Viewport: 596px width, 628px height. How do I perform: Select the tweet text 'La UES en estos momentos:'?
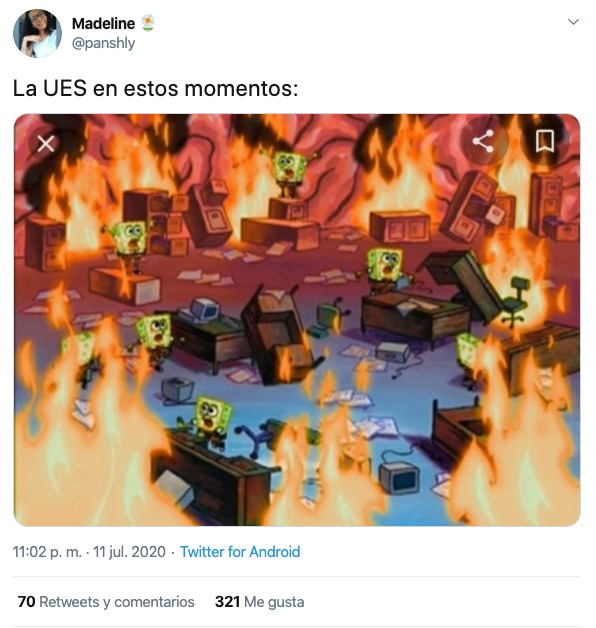pos(155,89)
